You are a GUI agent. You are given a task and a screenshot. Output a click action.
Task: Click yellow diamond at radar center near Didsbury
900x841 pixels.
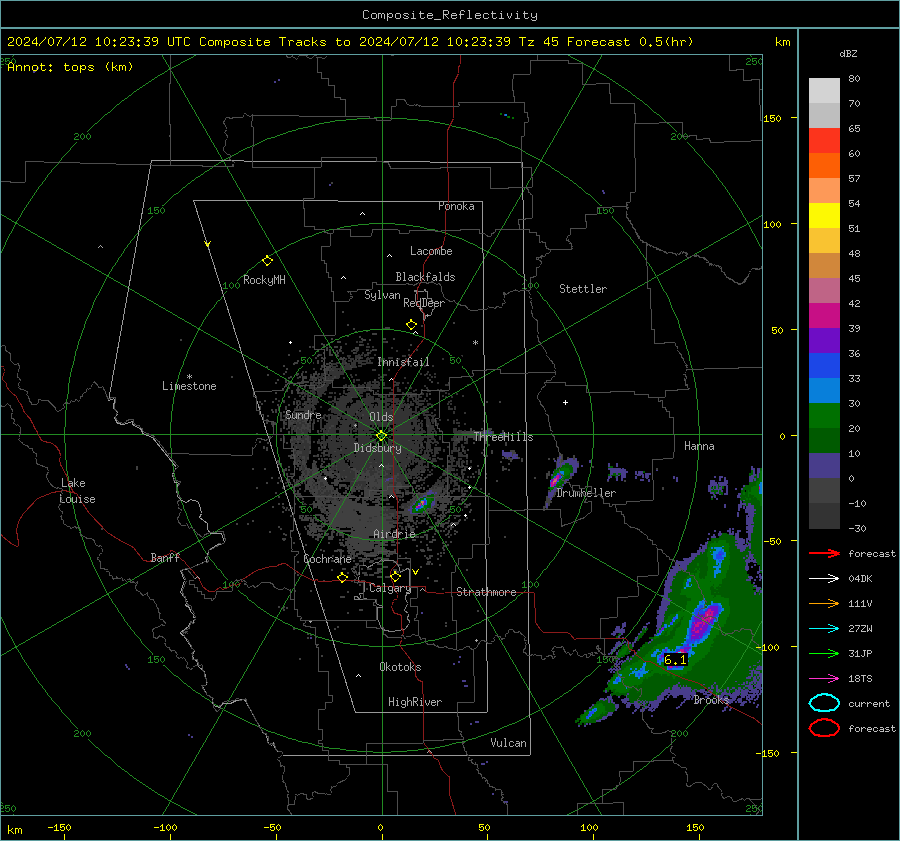(x=381, y=436)
